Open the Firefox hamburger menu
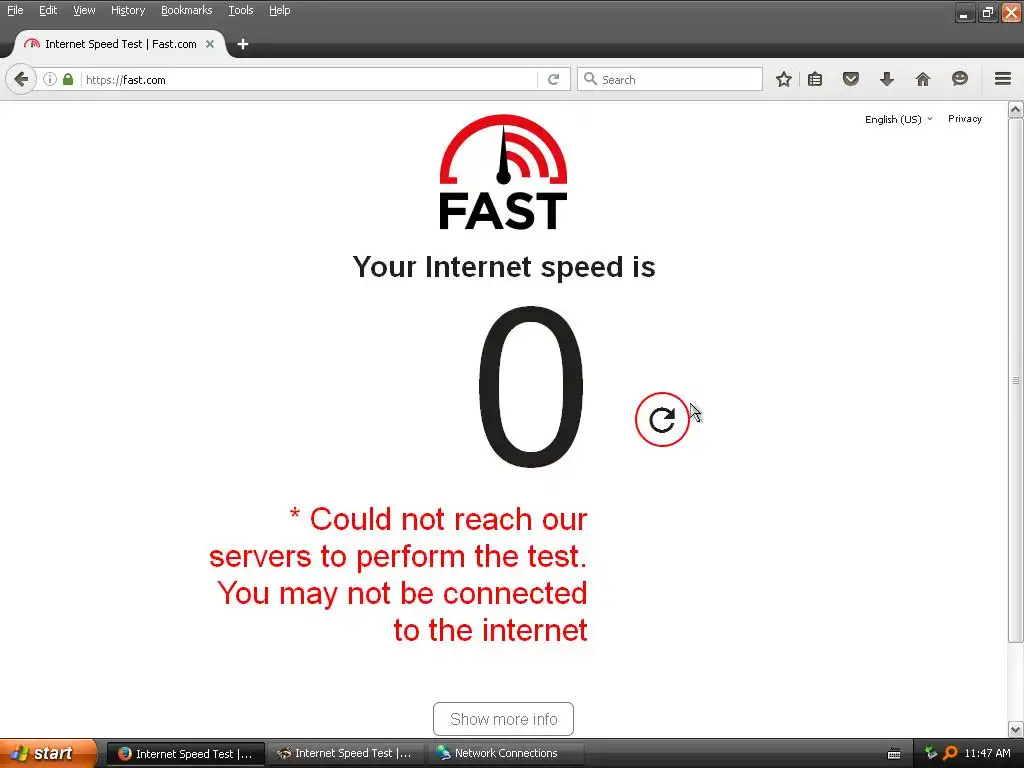This screenshot has width=1024, height=768. coord(1003,79)
